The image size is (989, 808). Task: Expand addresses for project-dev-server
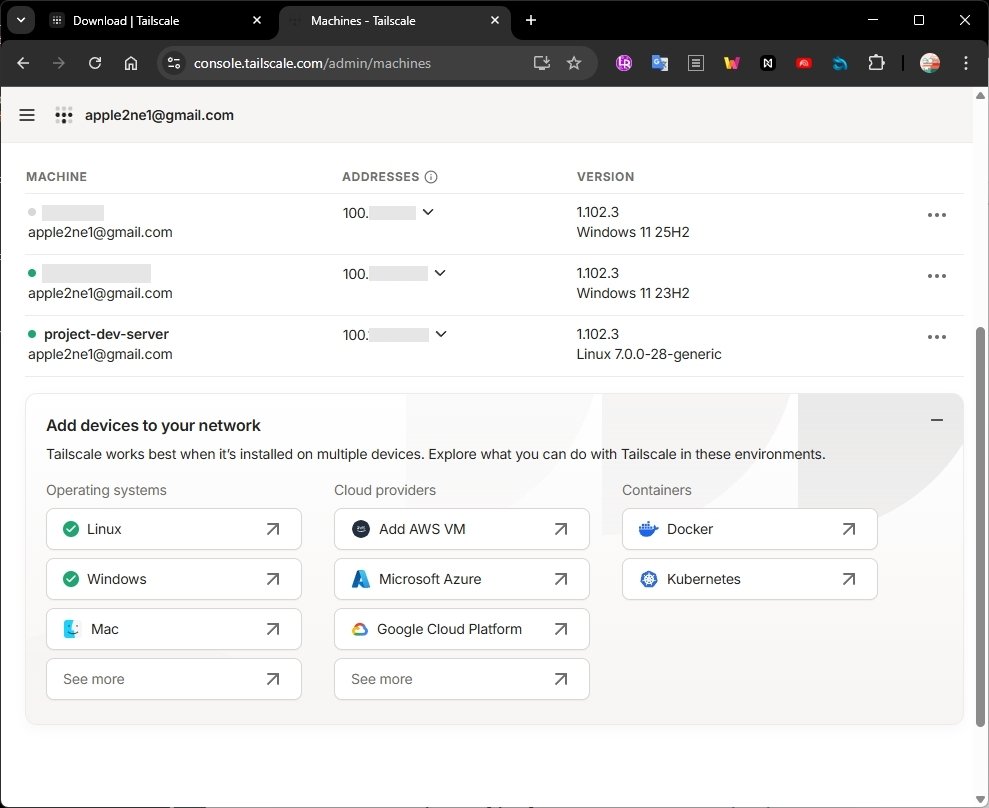point(441,334)
